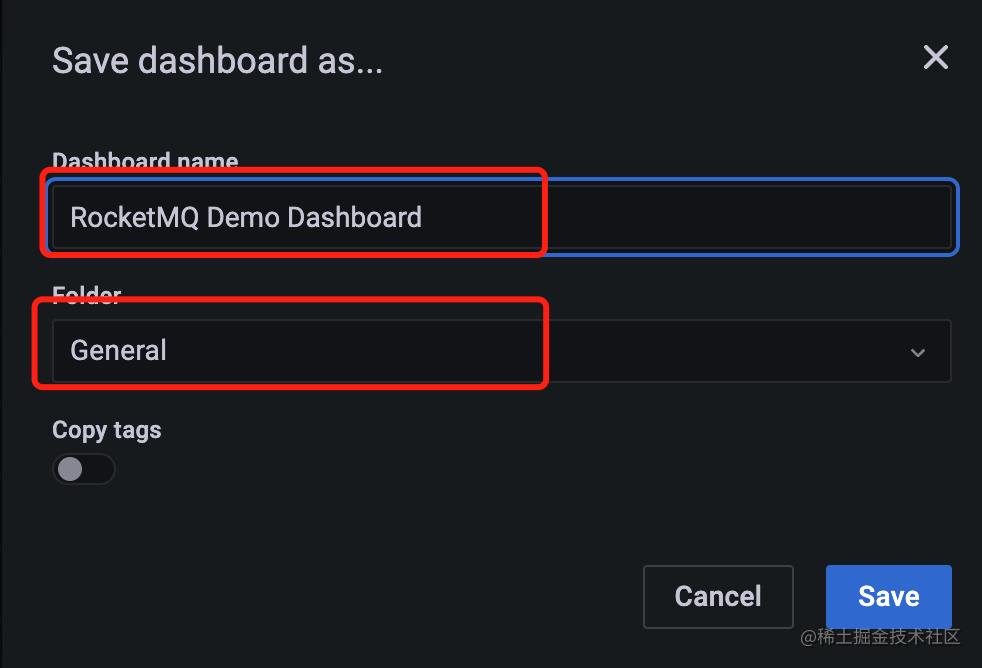Click the Dashboard name label
This screenshot has height=668, width=982.
click(x=145, y=161)
